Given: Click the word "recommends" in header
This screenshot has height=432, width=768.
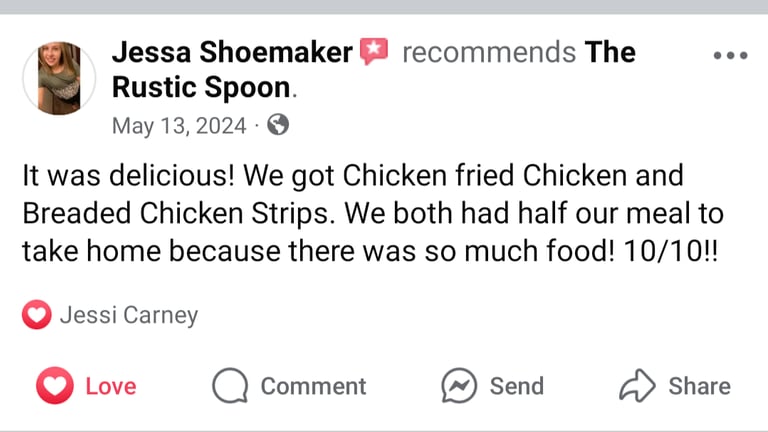Looking at the screenshot, I should coord(488,52).
